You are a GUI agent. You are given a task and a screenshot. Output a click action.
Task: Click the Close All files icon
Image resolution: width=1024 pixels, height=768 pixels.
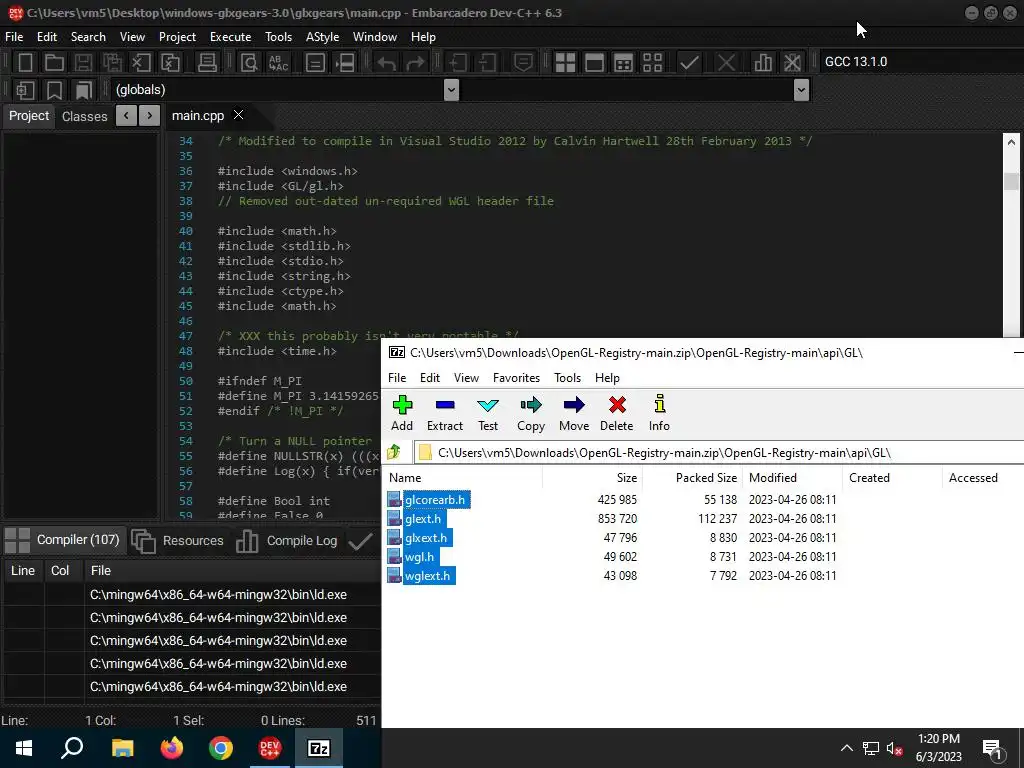click(x=170, y=63)
